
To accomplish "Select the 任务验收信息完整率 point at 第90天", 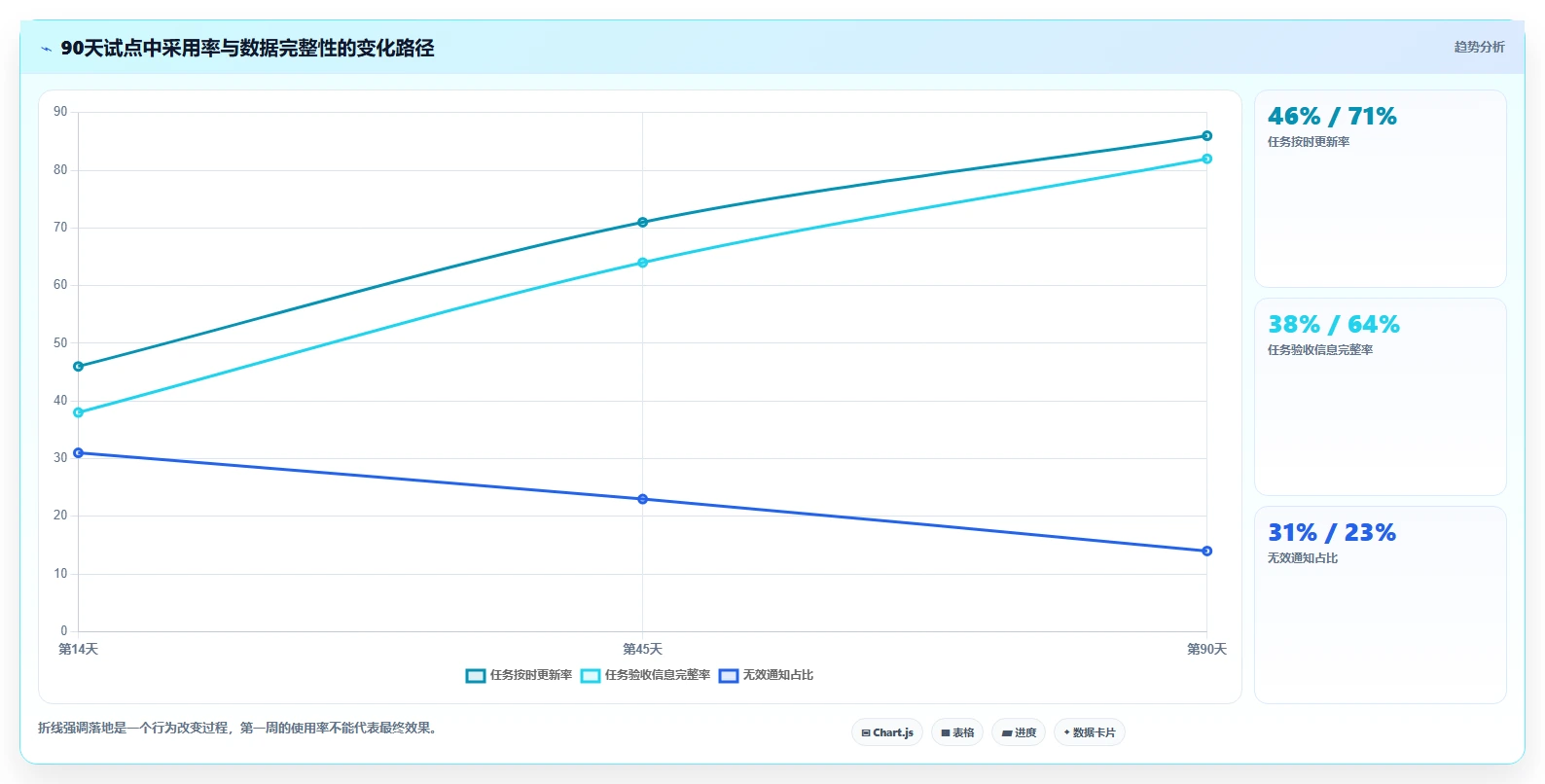I will [x=1206, y=159].
